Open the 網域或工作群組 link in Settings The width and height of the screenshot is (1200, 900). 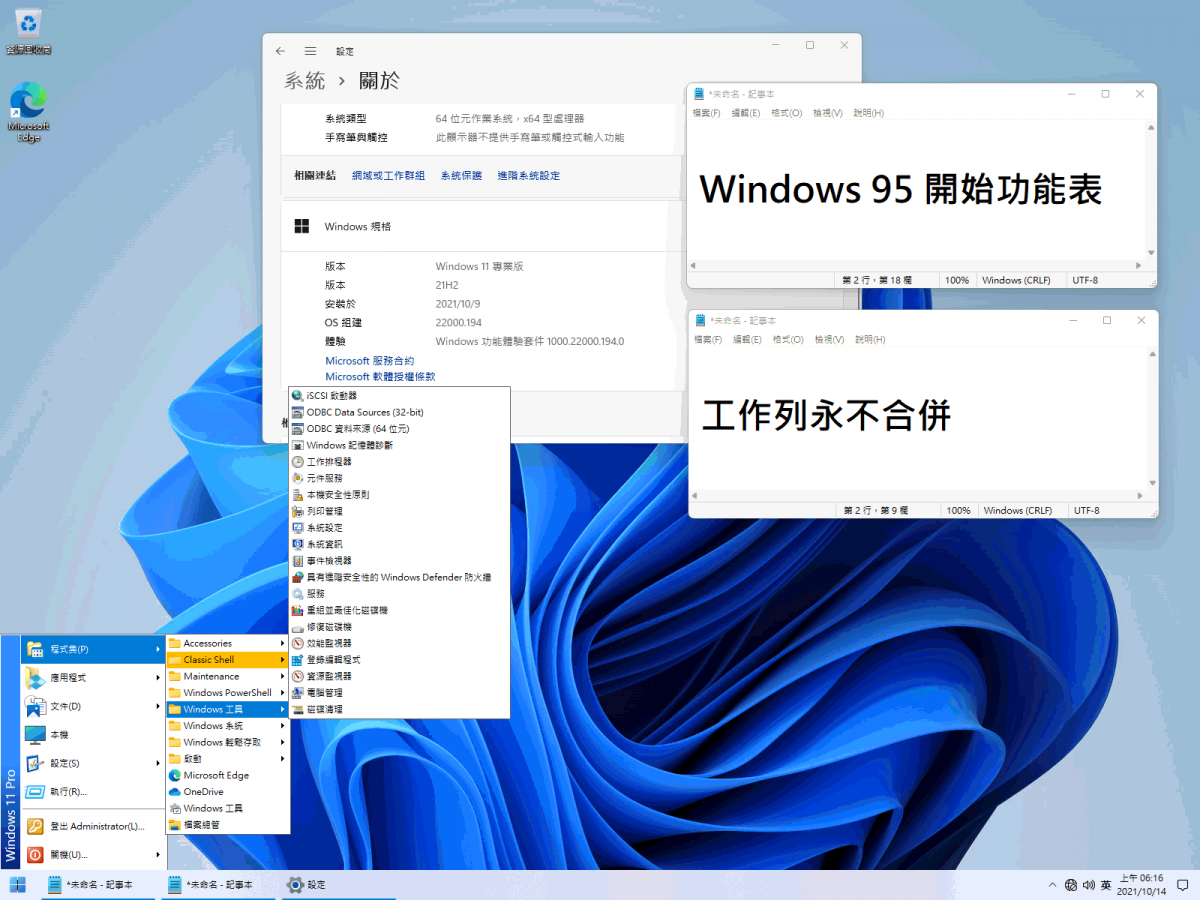point(388,175)
